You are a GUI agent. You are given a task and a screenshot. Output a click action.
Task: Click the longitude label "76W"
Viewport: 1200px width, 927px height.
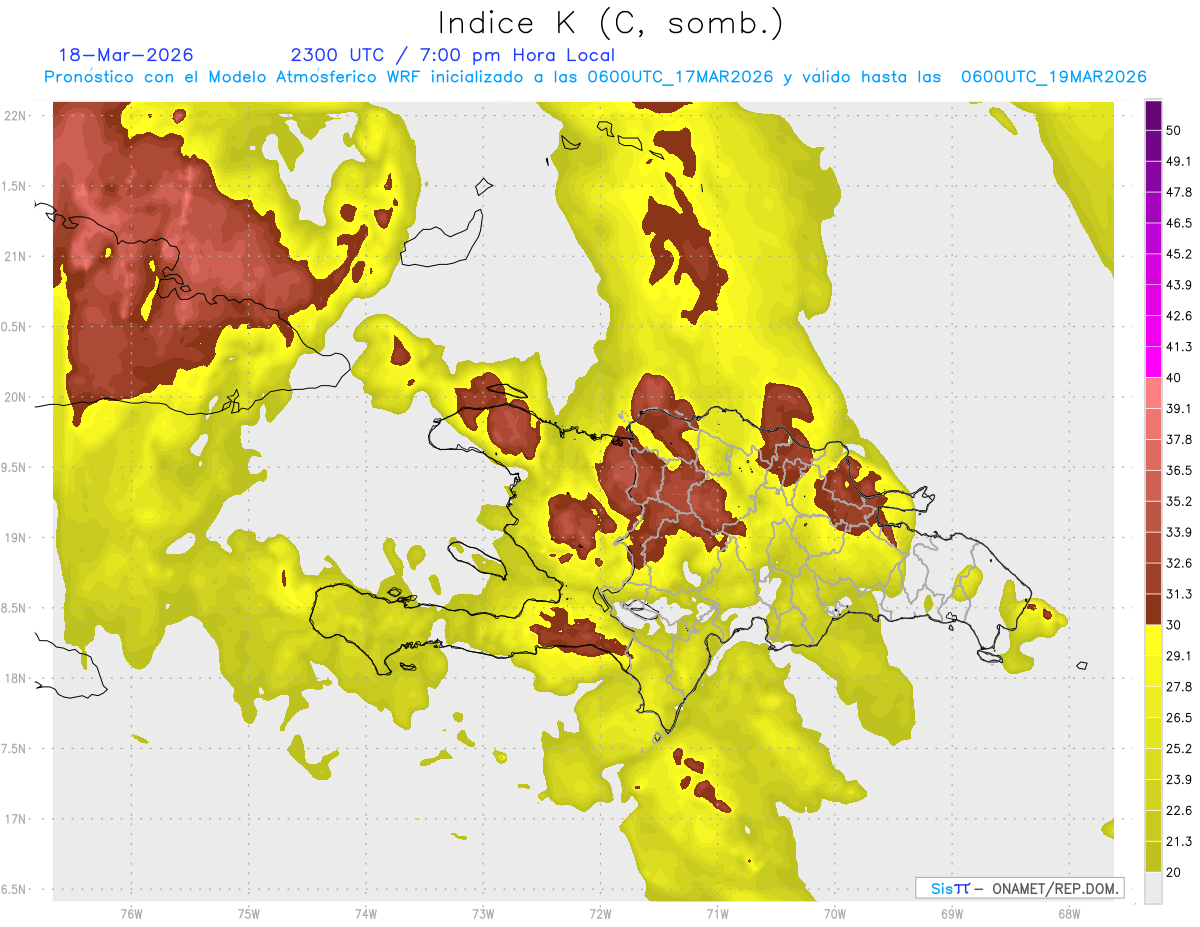click(x=131, y=913)
